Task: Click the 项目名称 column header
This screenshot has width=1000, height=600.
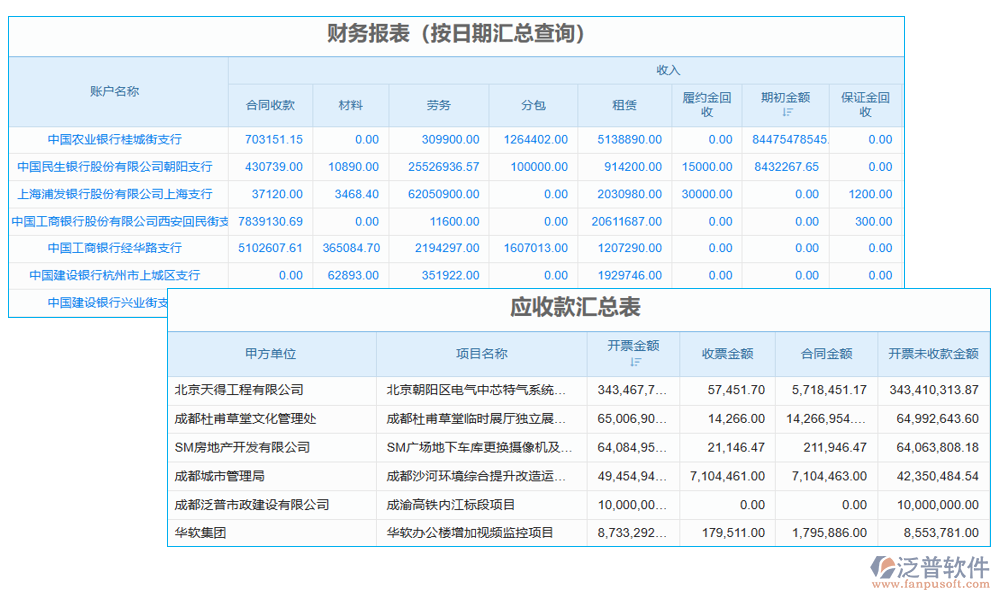Action: (480, 354)
